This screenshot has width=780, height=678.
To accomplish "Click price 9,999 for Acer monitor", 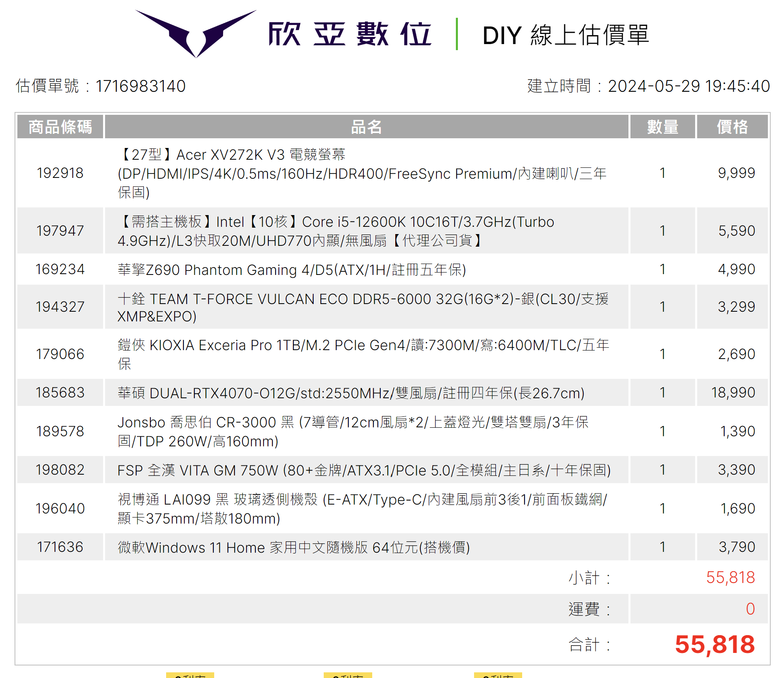I will [x=736, y=173].
